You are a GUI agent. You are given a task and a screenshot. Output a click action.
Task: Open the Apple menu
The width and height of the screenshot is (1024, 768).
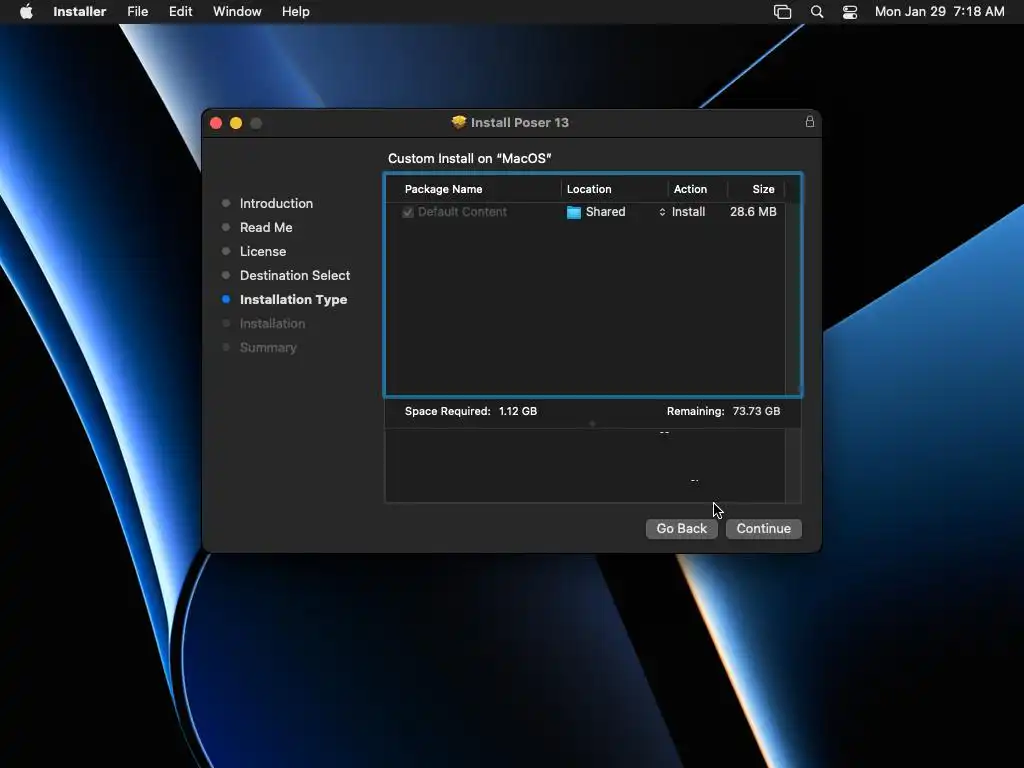pos(26,12)
